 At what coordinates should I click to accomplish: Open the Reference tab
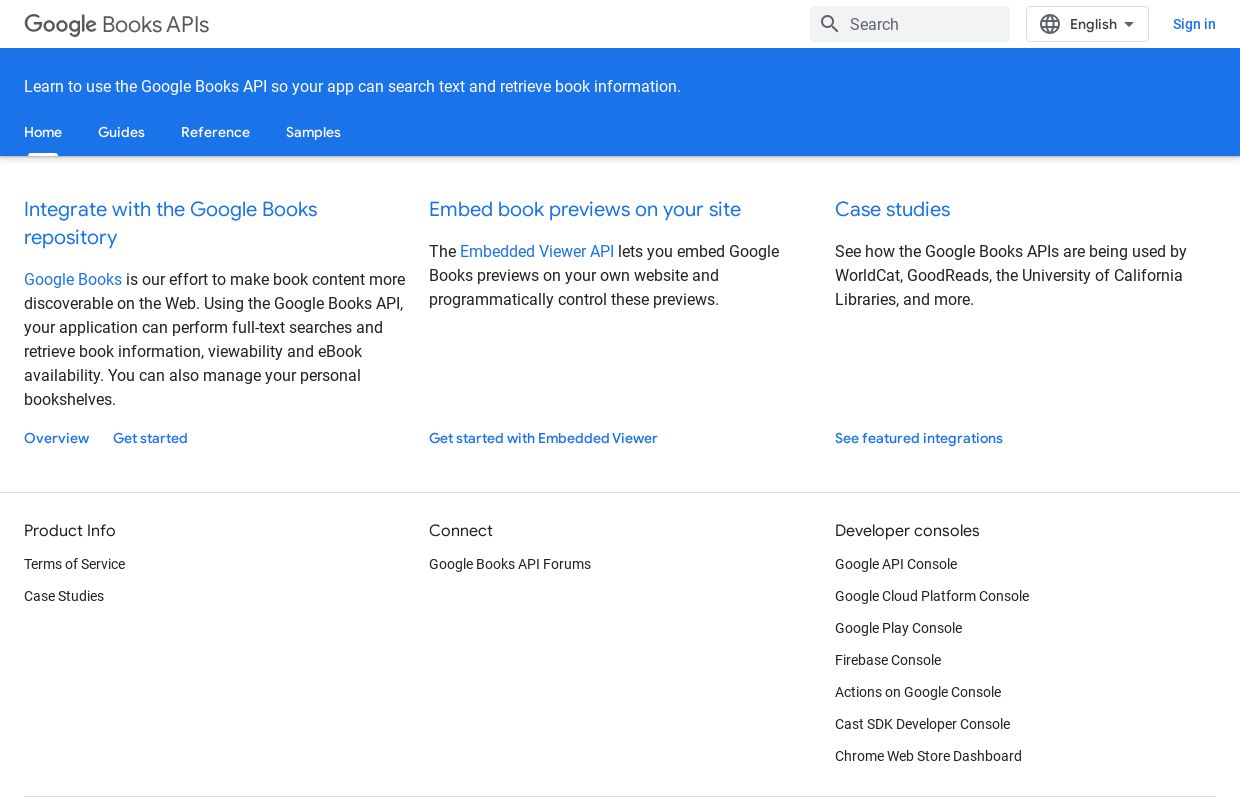click(x=215, y=132)
